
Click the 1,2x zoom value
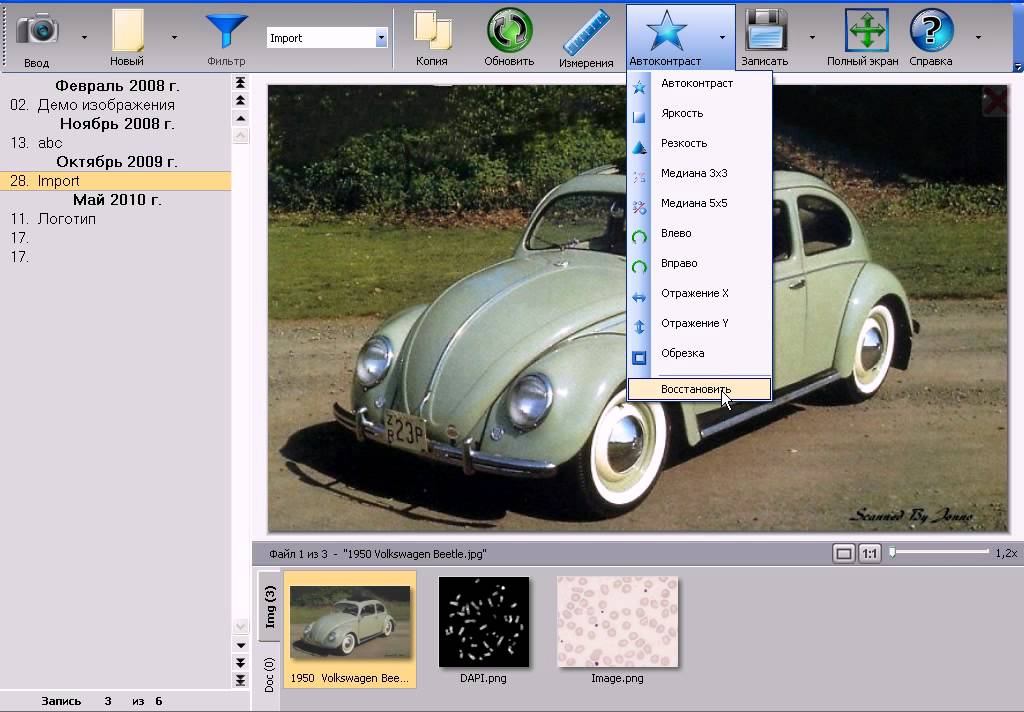tap(1006, 553)
